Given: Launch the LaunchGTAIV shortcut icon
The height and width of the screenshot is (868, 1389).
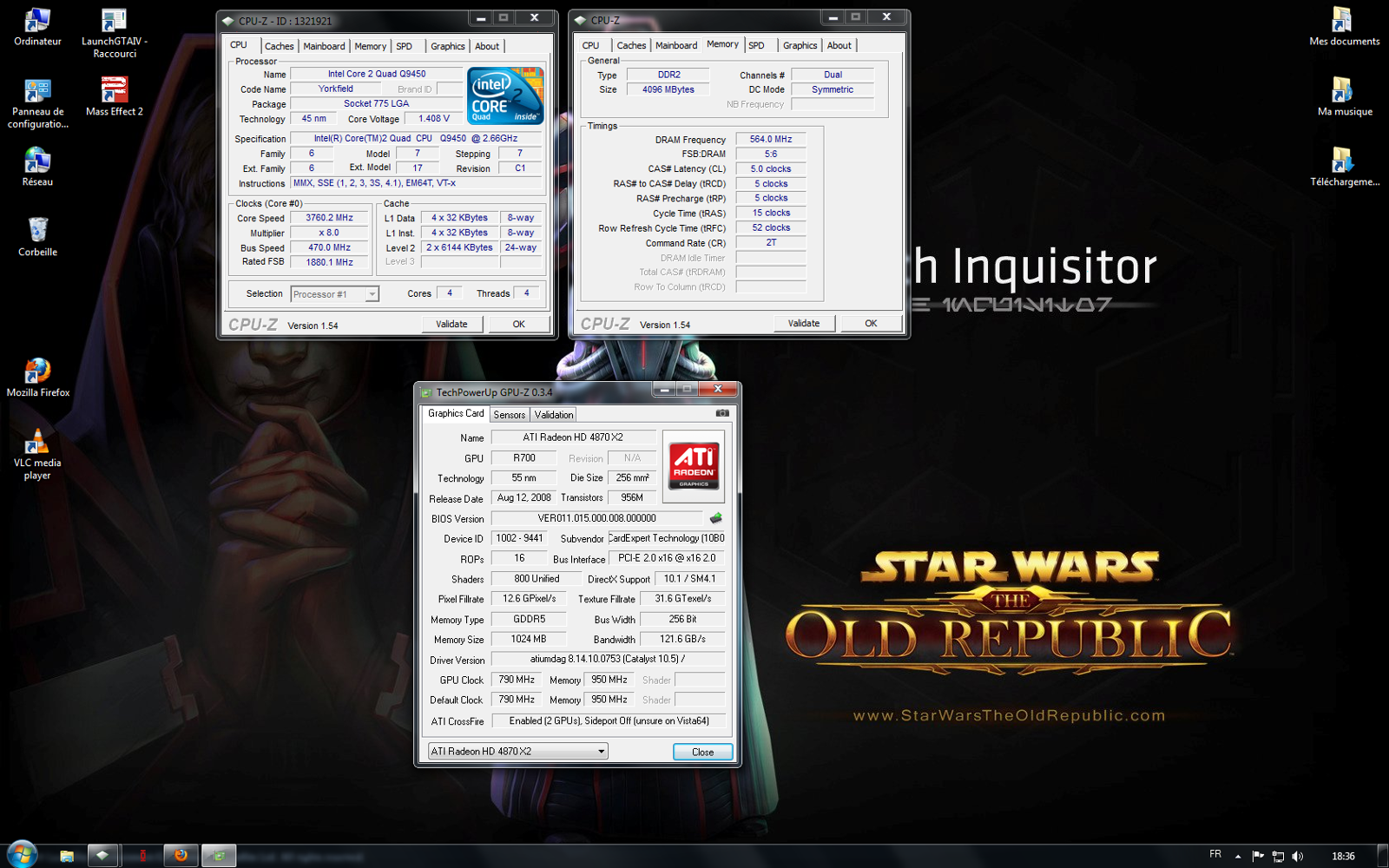Looking at the screenshot, I should pyautogui.click(x=115, y=33).
